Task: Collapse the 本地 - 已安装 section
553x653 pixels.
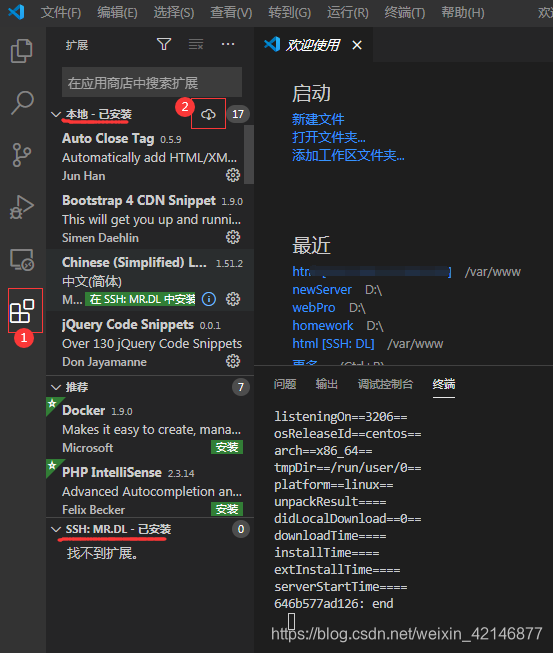Action: tap(56, 114)
